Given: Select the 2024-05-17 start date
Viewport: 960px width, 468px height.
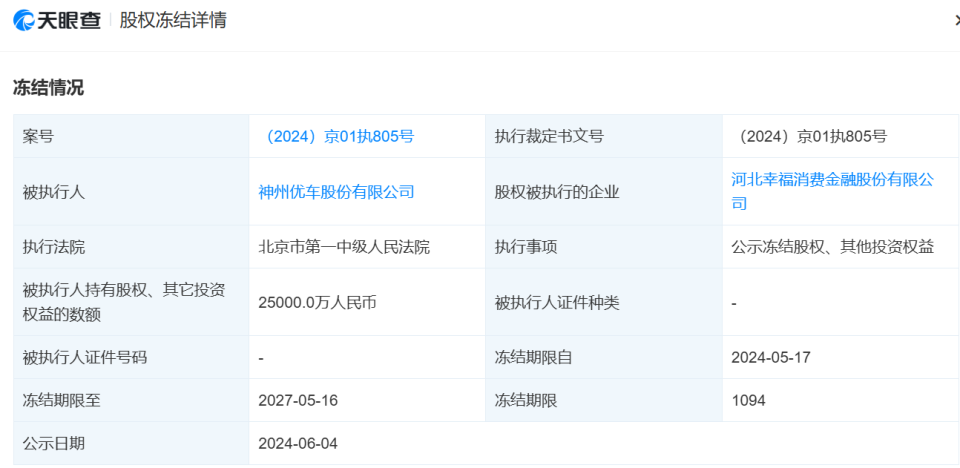Looking at the screenshot, I should [x=771, y=357].
